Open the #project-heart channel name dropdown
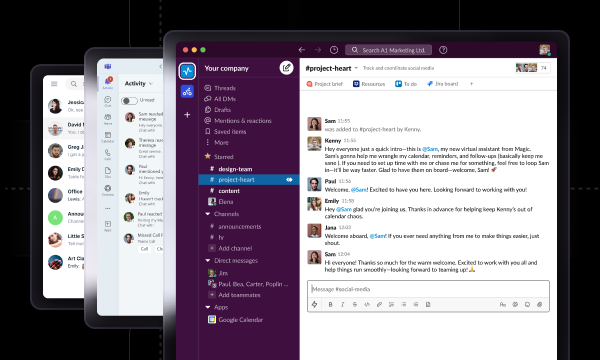Viewport: 600px width, 360px height. (356, 68)
